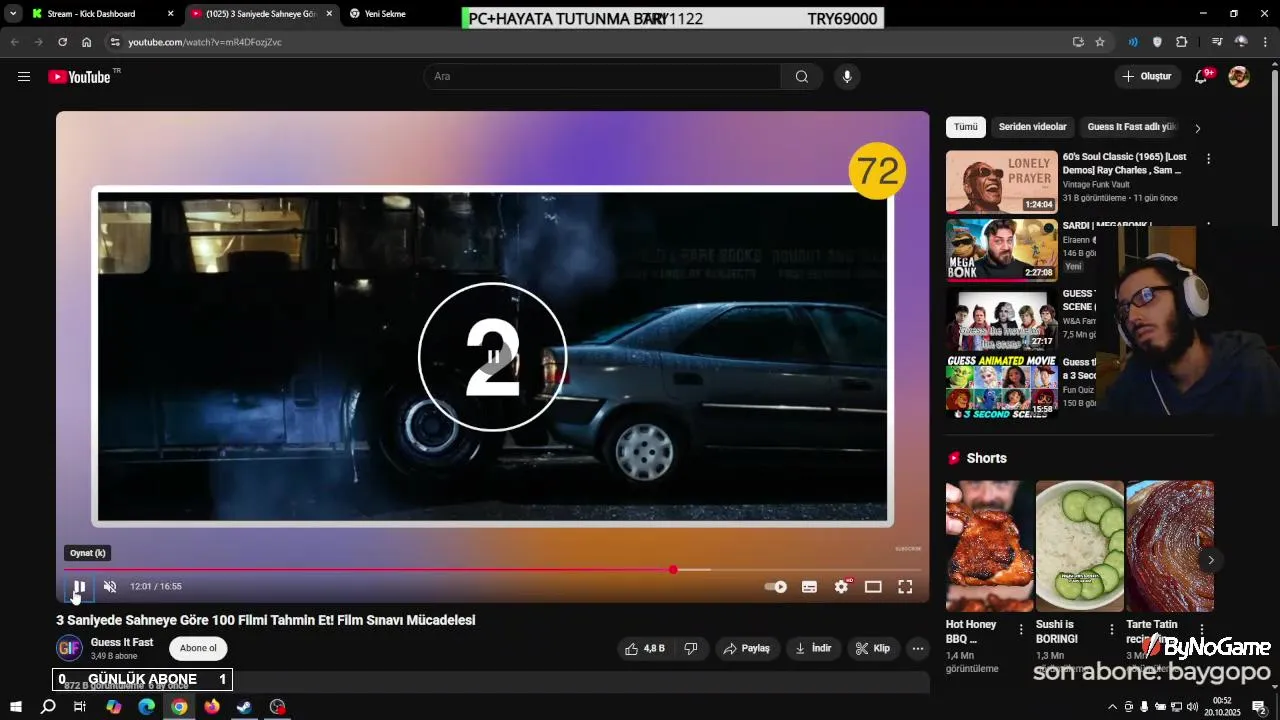Open the tab search dropdown
The height and width of the screenshot is (720, 1280).
tap(13, 14)
